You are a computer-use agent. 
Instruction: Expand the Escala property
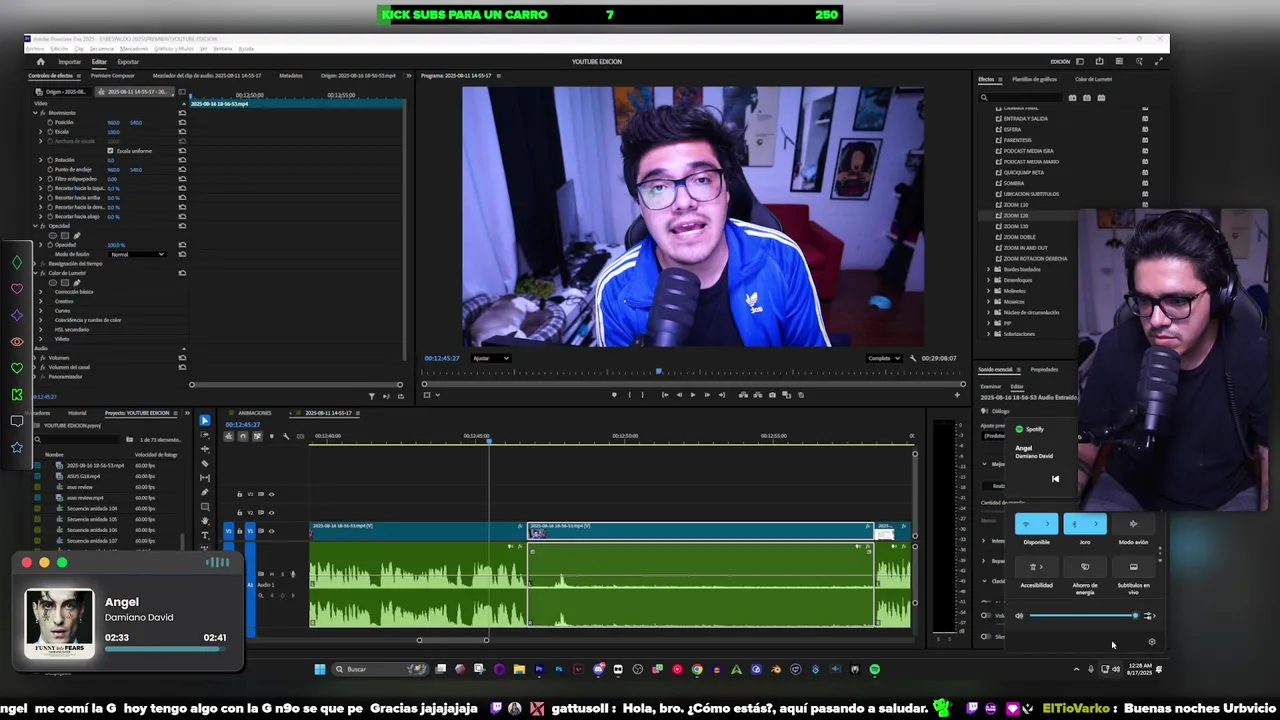click(x=41, y=132)
